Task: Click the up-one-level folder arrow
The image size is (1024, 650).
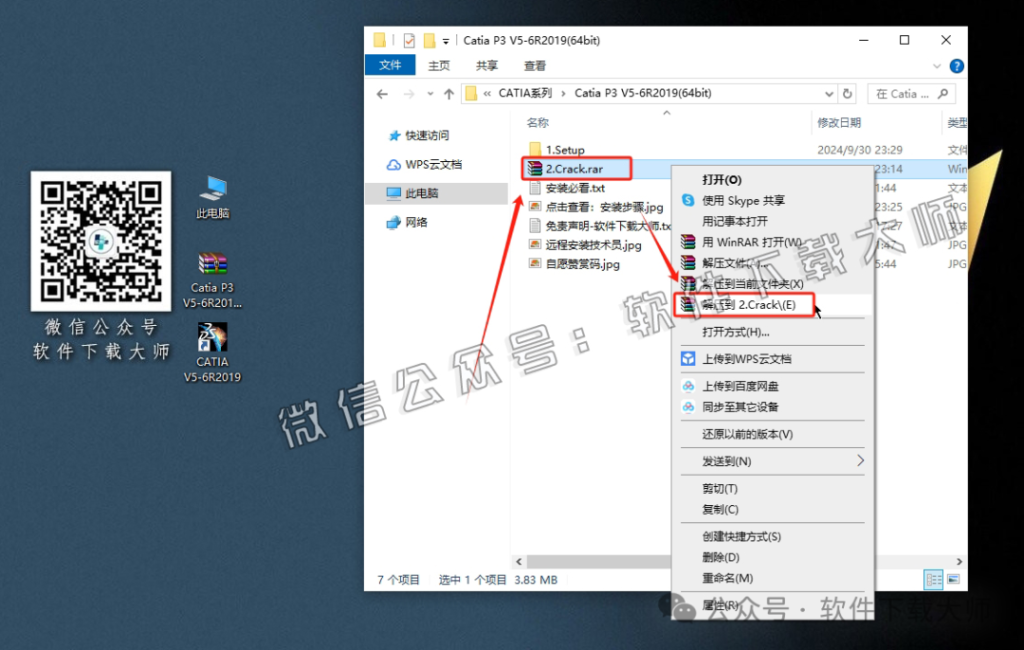Action: [x=449, y=93]
